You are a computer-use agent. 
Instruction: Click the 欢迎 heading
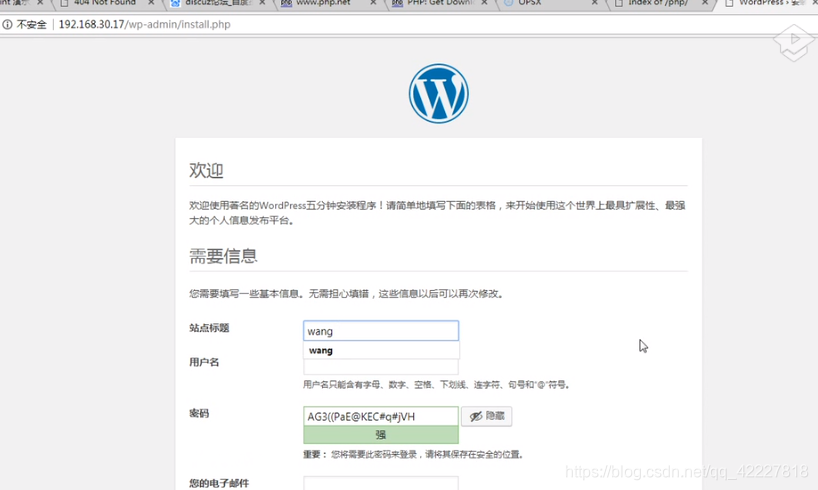click(206, 171)
